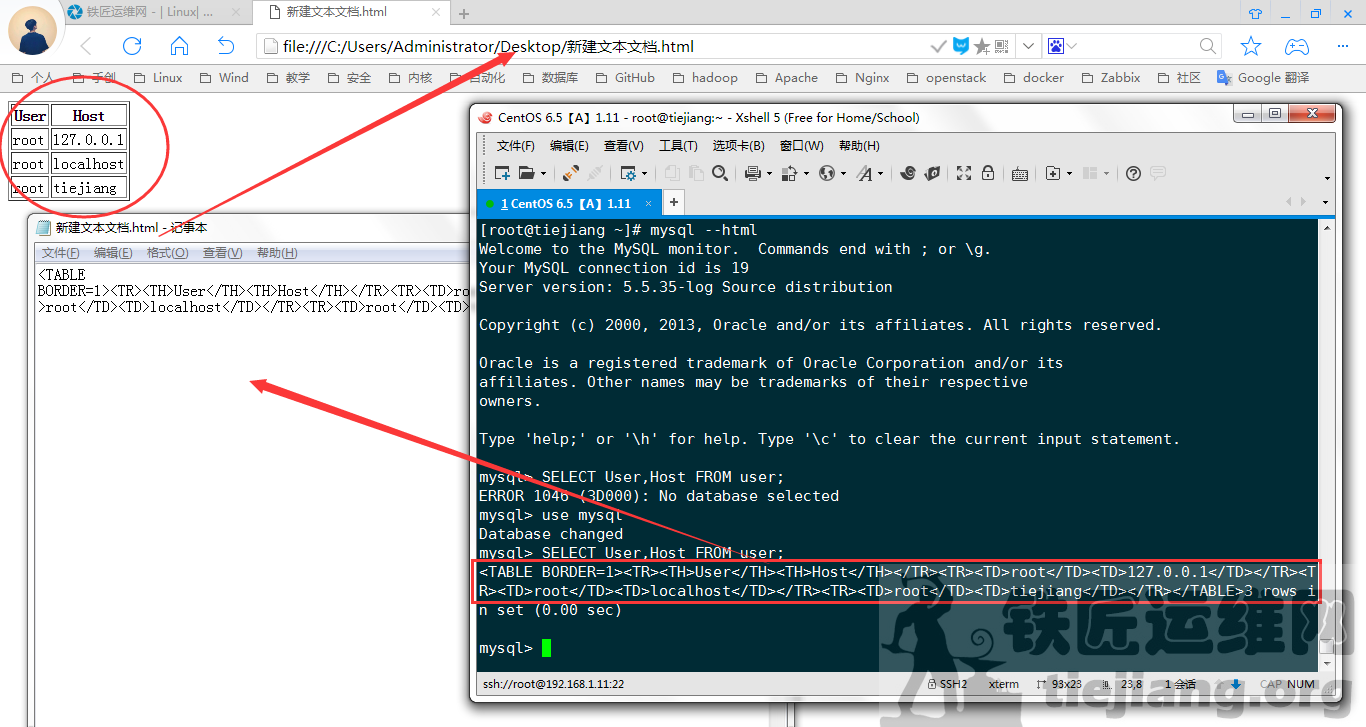Open Xshell 工具(T) menu
This screenshot has height=727, width=1366.
[x=678, y=146]
